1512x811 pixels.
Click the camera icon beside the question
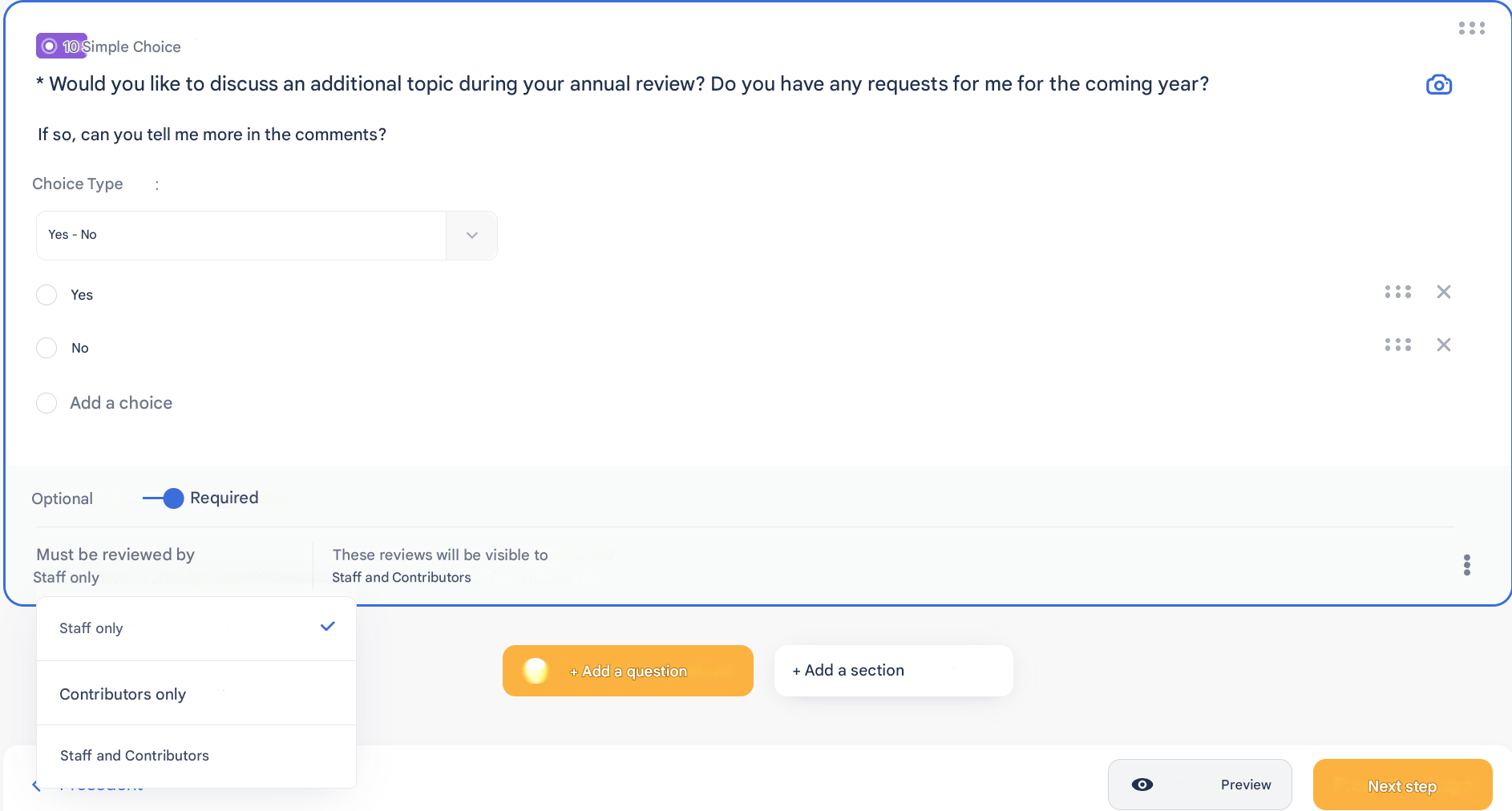(x=1438, y=85)
